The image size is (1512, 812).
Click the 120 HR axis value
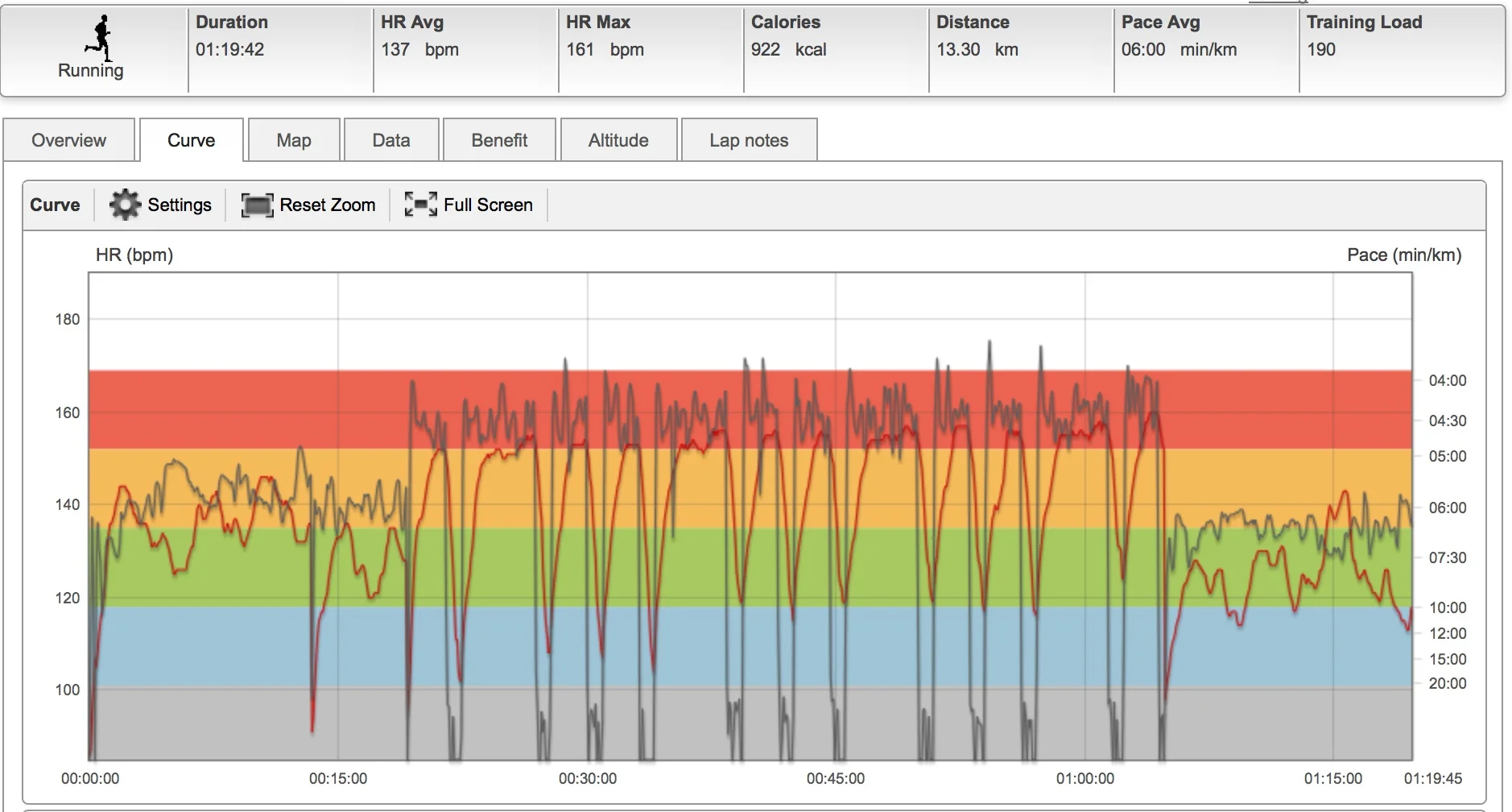point(68,598)
